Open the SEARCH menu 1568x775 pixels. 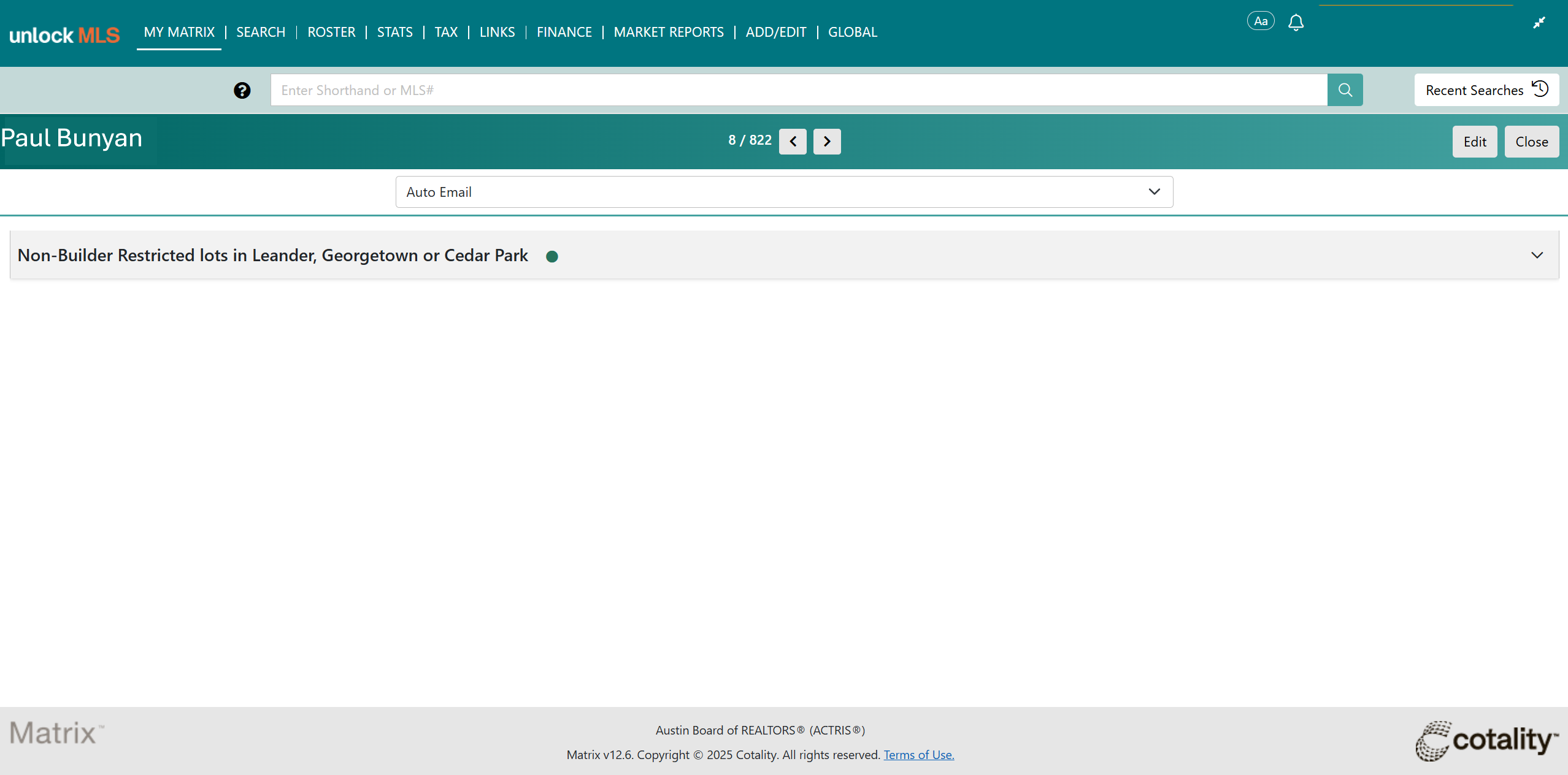point(261,32)
